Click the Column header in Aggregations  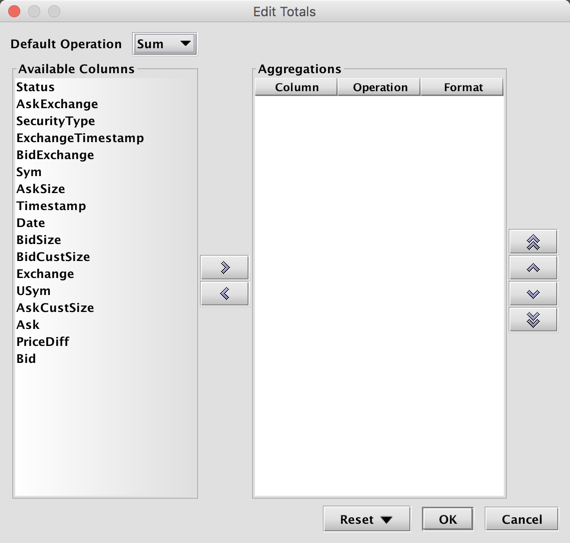(x=296, y=87)
